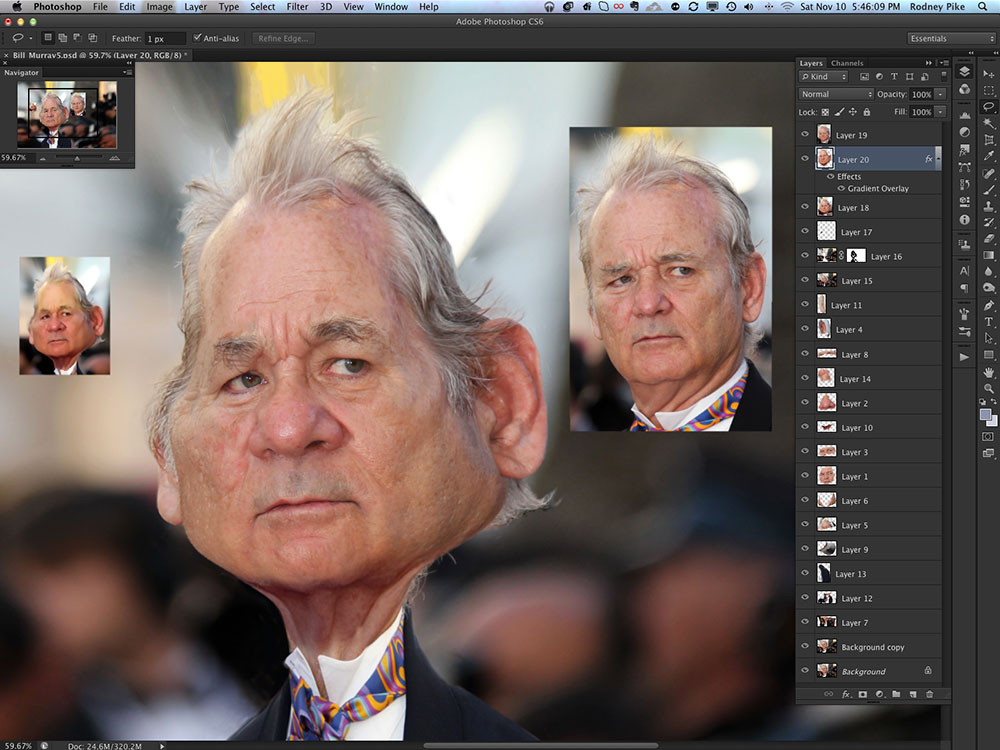Filter layers by type layers icon
The image size is (1000, 750).
(x=894, y=77)
